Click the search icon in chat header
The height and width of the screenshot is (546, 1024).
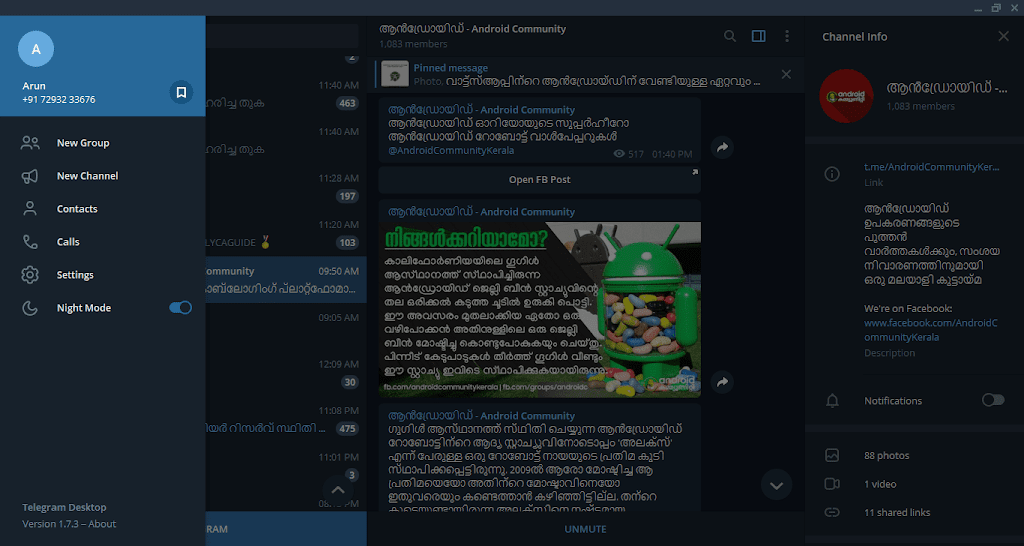730,36
